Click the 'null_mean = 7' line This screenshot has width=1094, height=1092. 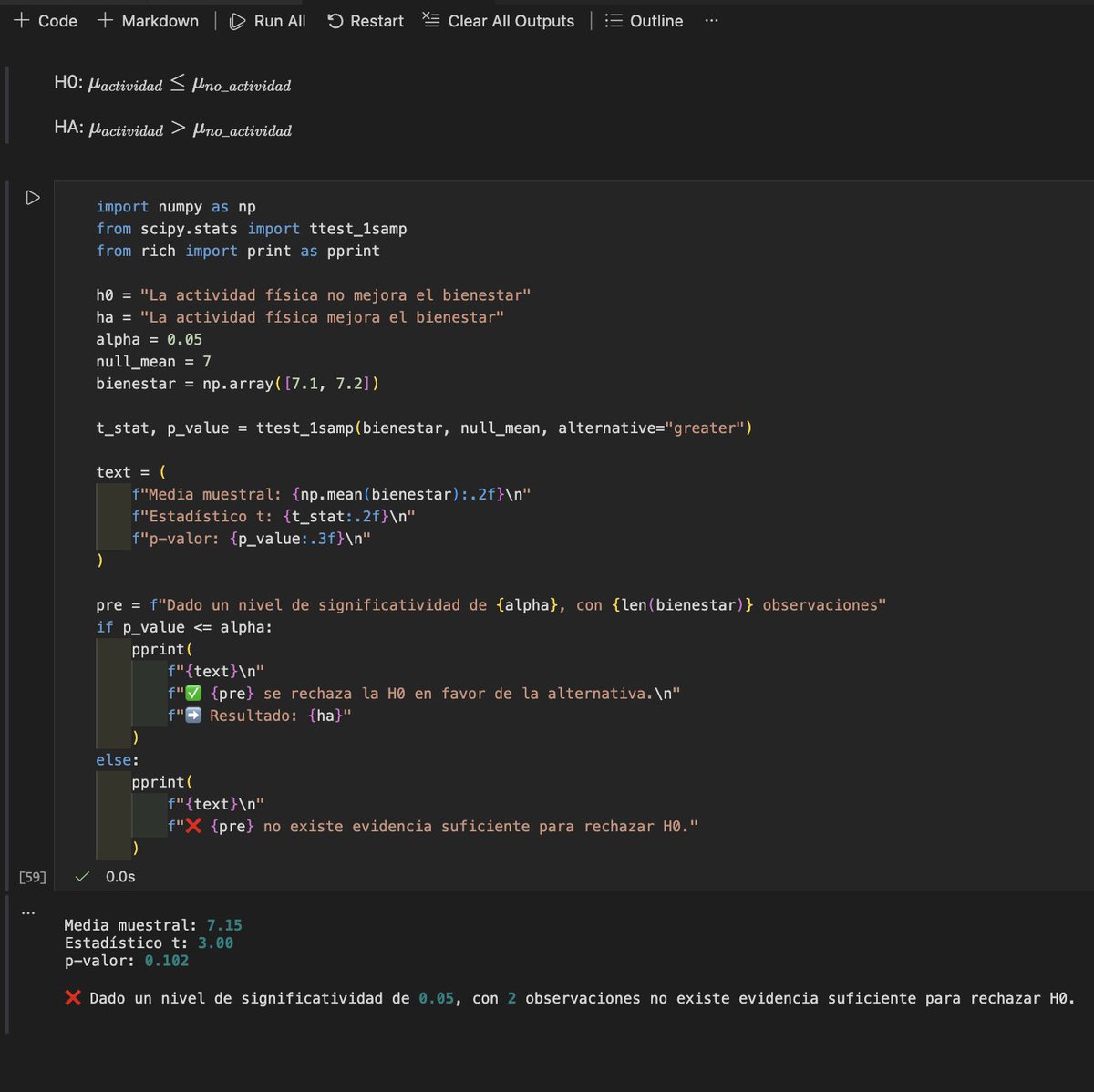click(x=153, y=362)
